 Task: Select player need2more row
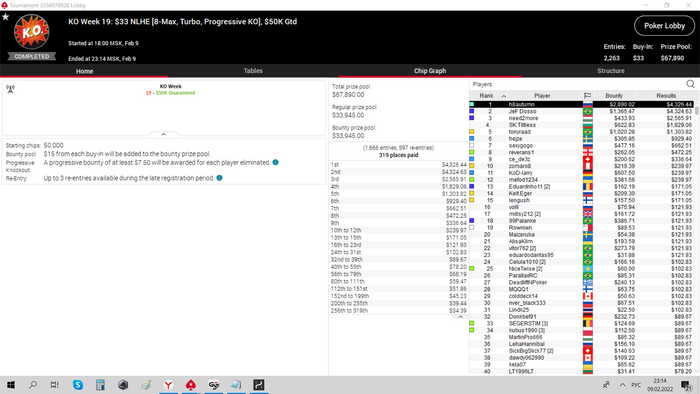[582, 118]
